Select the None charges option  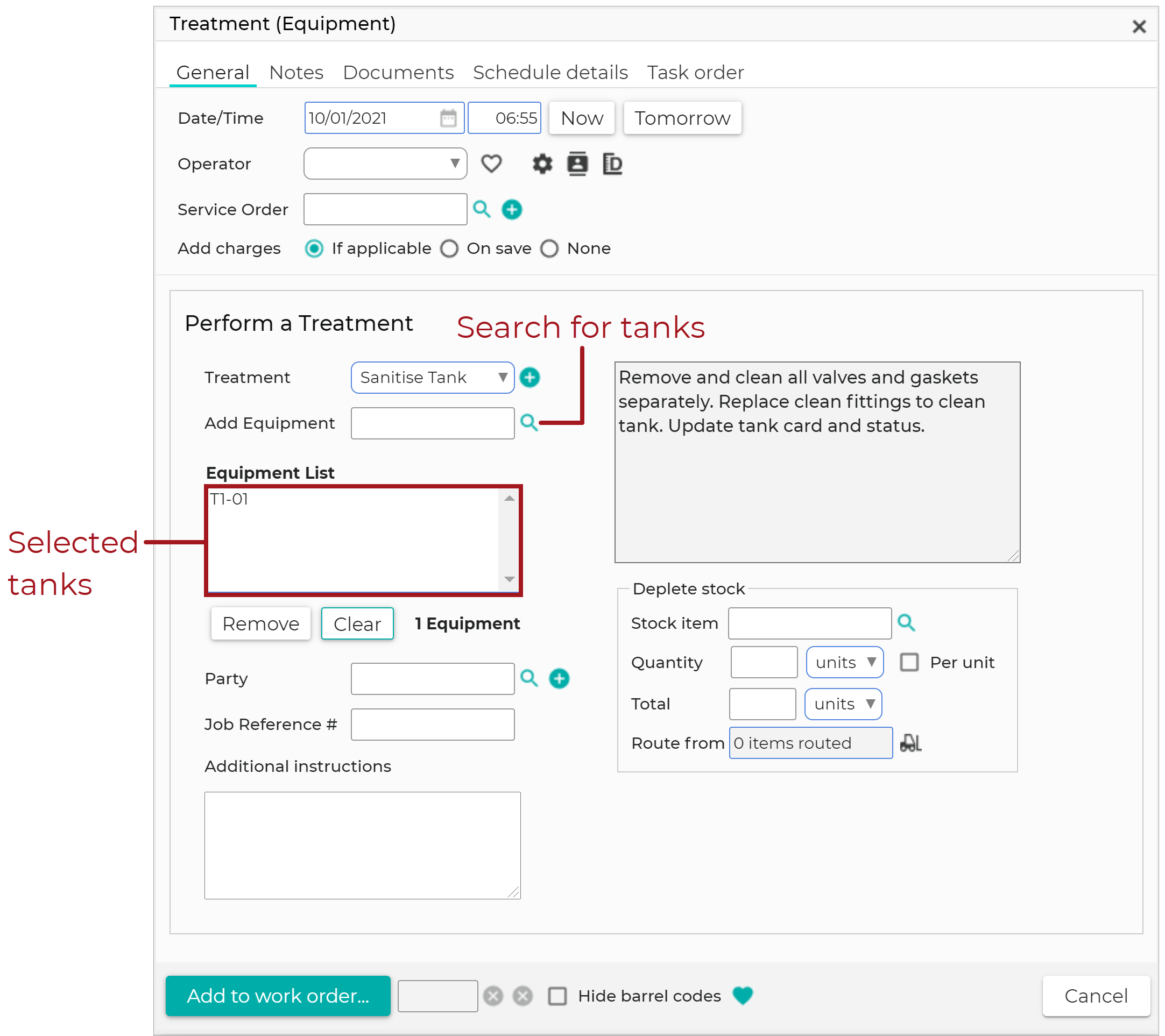tap(549, 249)
